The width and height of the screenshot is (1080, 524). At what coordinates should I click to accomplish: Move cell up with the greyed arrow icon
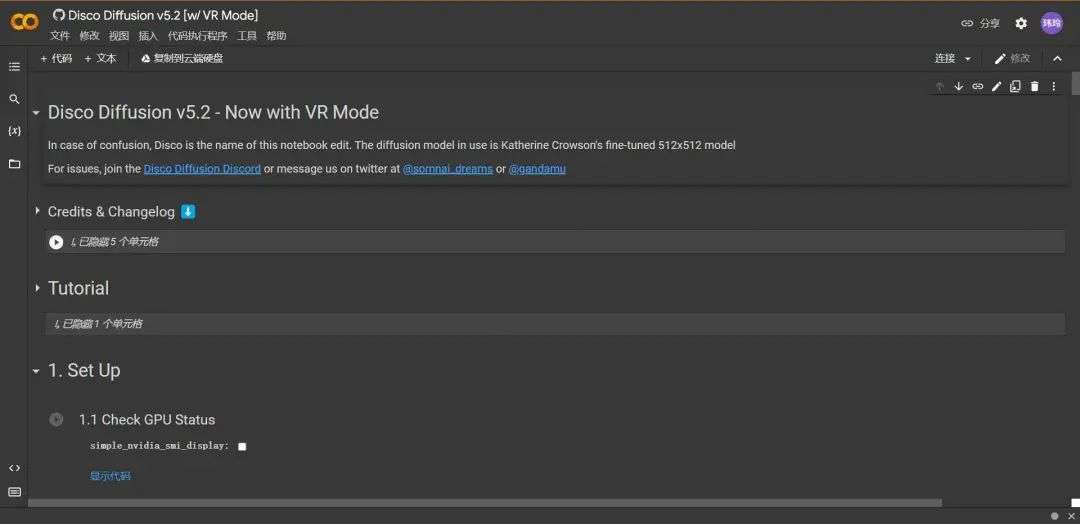click(x=939, y=86)
